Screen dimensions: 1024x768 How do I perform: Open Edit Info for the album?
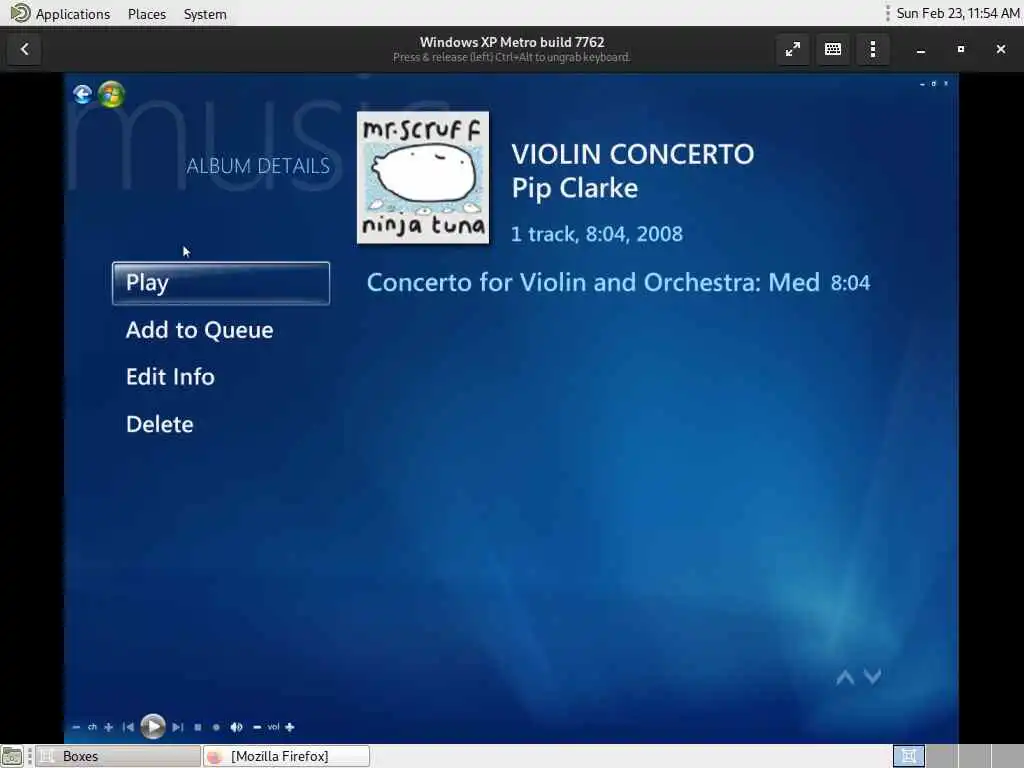[x=170, y=377]
